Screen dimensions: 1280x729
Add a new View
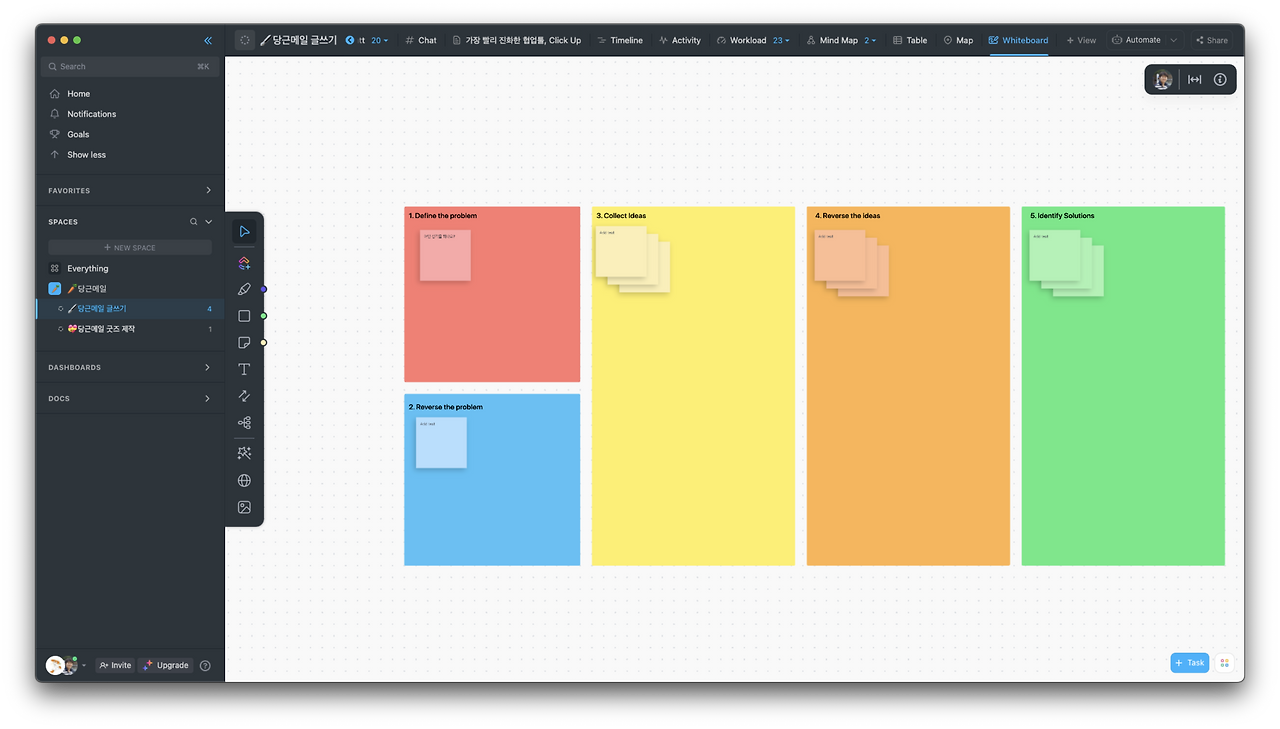1081,41
